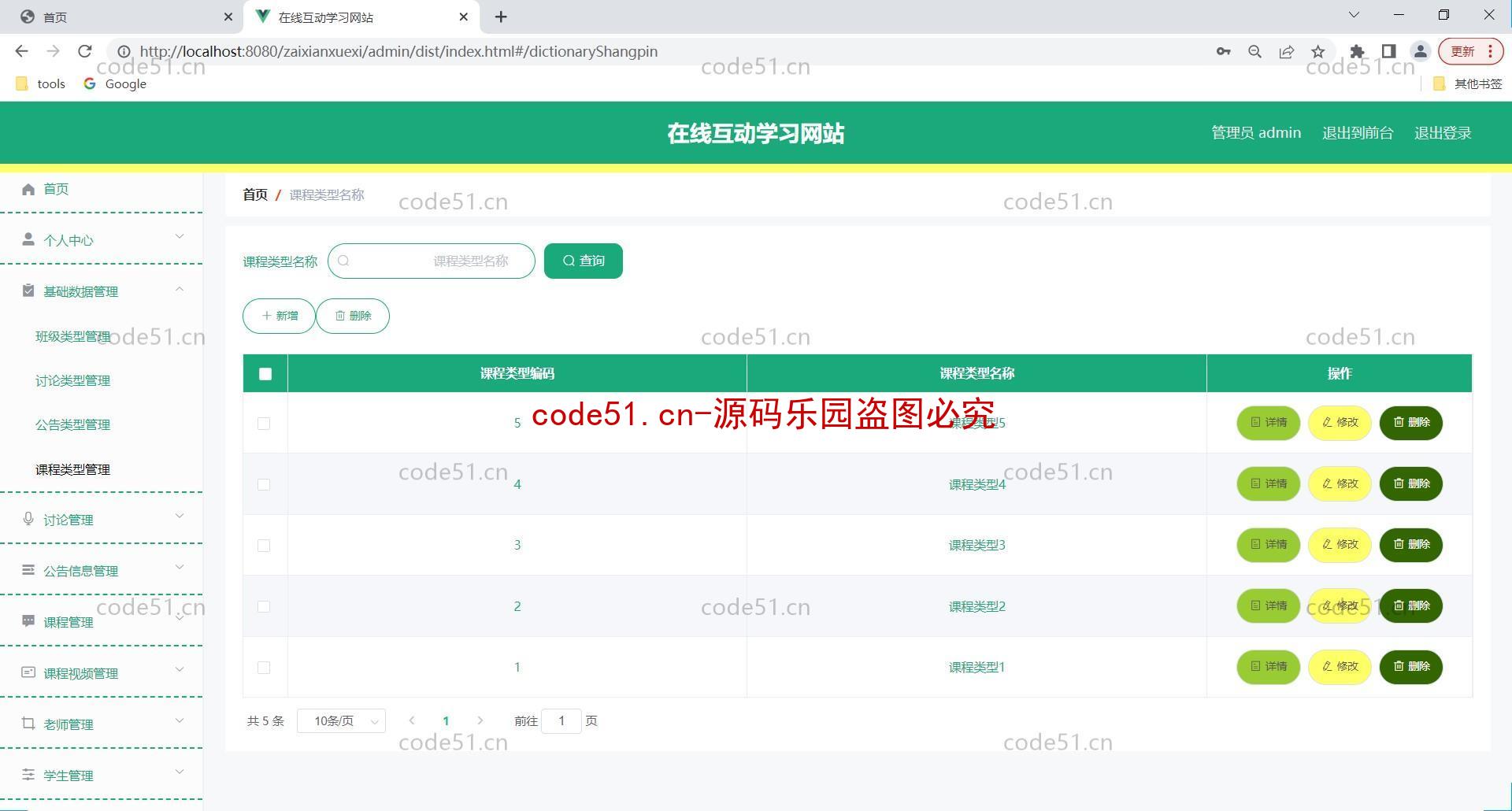The height and width of the screenshot is (811, 1512).
Task: Check the row checkbox for 课程类型5
Action: pos(264,424)
